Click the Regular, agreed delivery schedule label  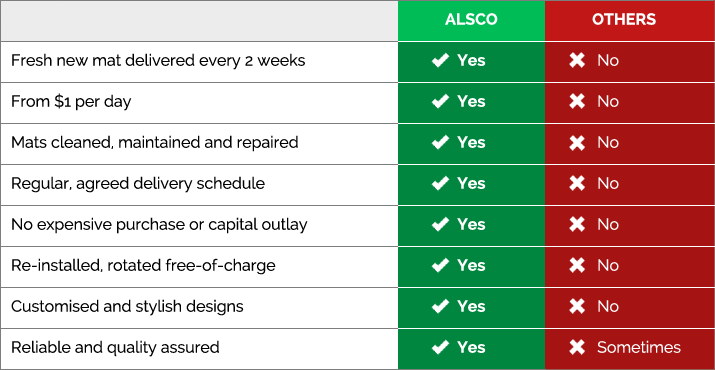coord(138,183)
